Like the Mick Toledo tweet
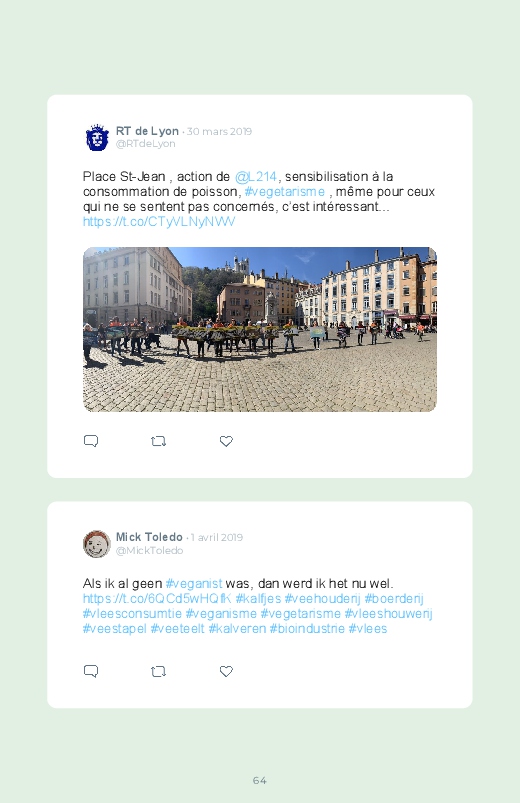 [x=226, y=671]
